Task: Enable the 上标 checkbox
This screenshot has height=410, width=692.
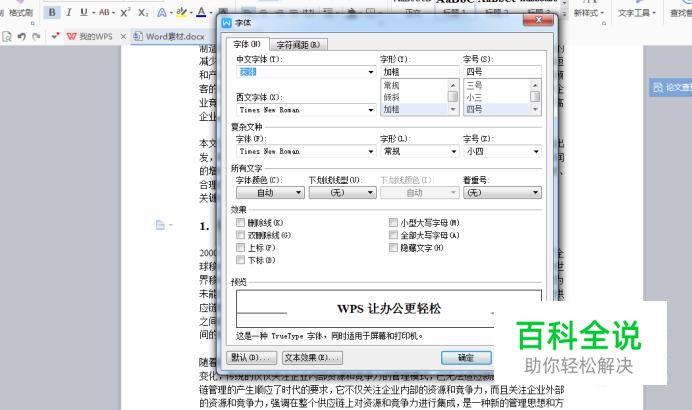Action: (x=241, y=248)
